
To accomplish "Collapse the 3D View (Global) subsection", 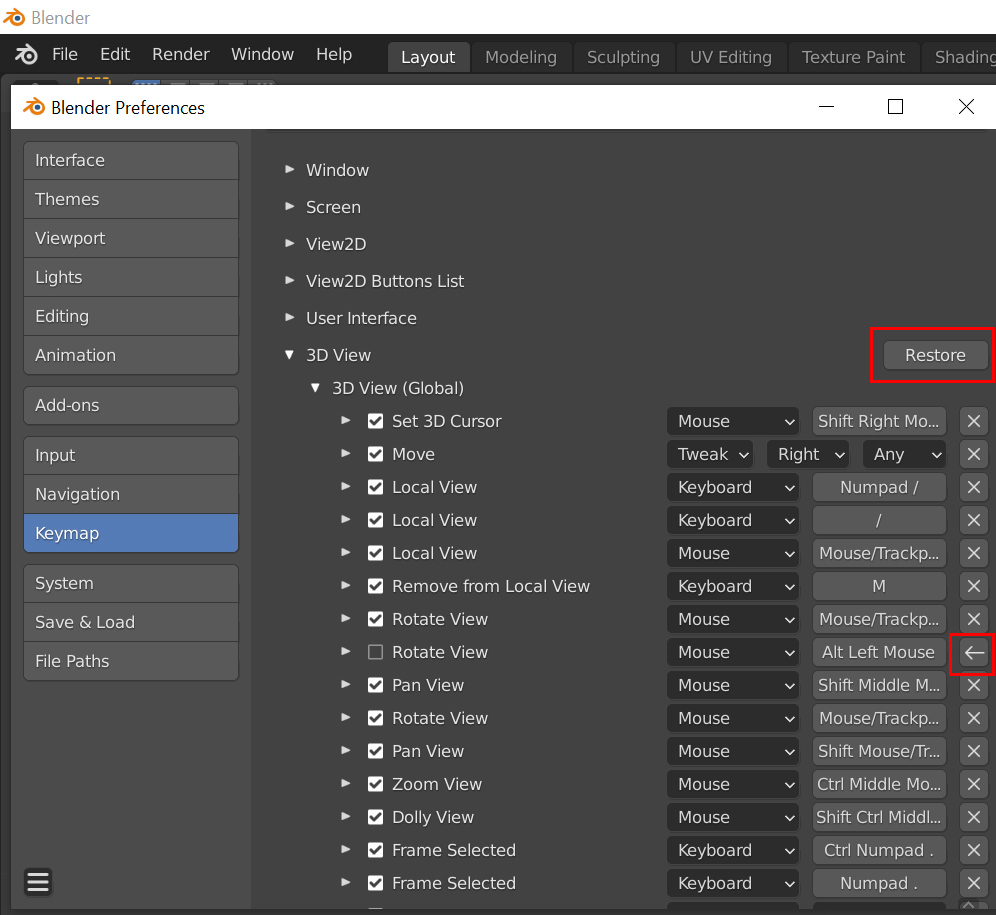I will [x=315, y=388].
